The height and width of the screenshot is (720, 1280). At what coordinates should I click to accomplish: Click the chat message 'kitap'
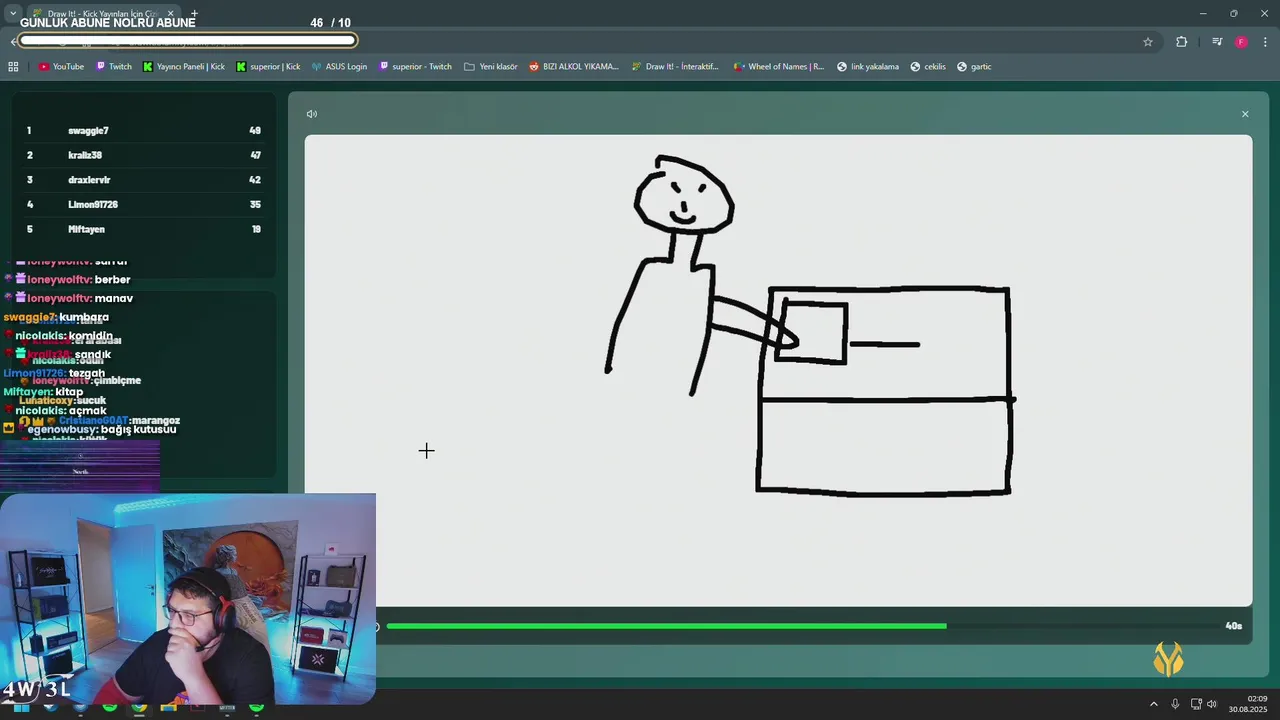[x=69, y=392]
